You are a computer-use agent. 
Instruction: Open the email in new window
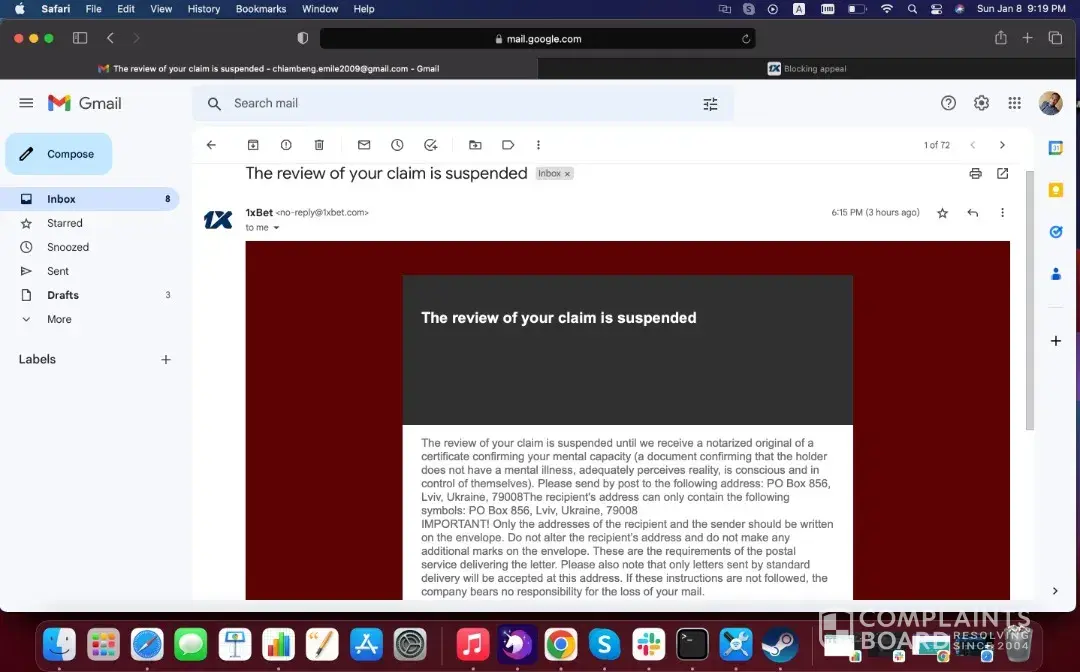1002,173
